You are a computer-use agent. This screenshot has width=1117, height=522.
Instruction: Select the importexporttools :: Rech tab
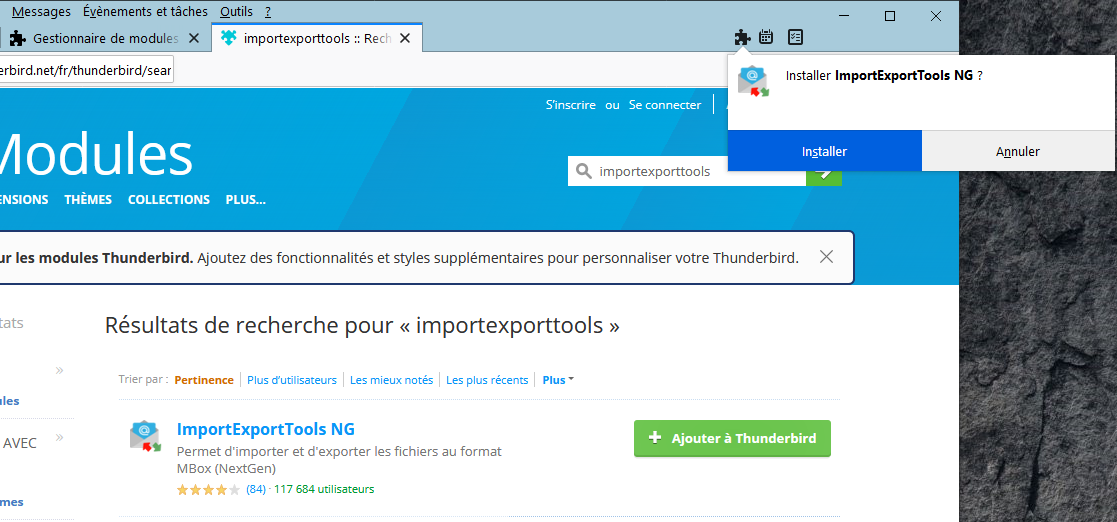pyautogui.click(x=316, y=38)
